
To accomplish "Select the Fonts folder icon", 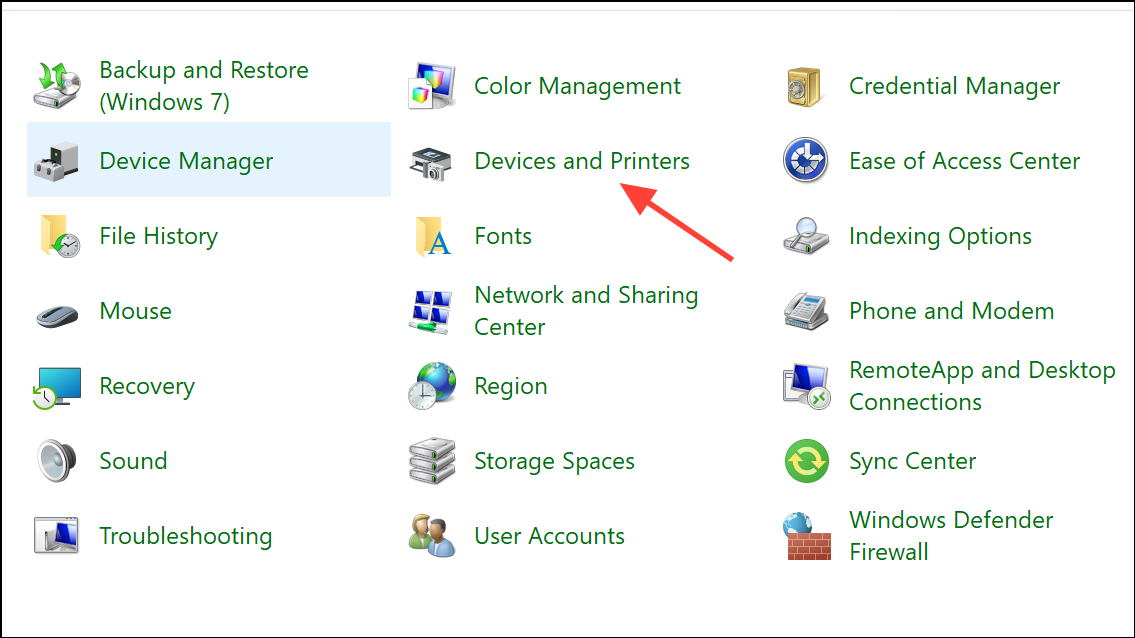I will pyautogui.click(x=431, y=236).
